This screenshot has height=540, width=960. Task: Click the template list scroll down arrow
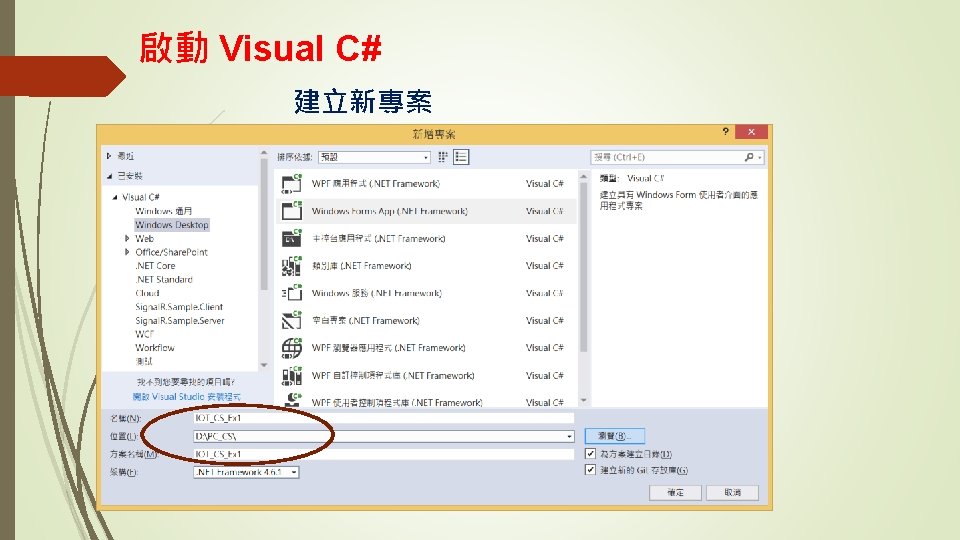point(583,400)
